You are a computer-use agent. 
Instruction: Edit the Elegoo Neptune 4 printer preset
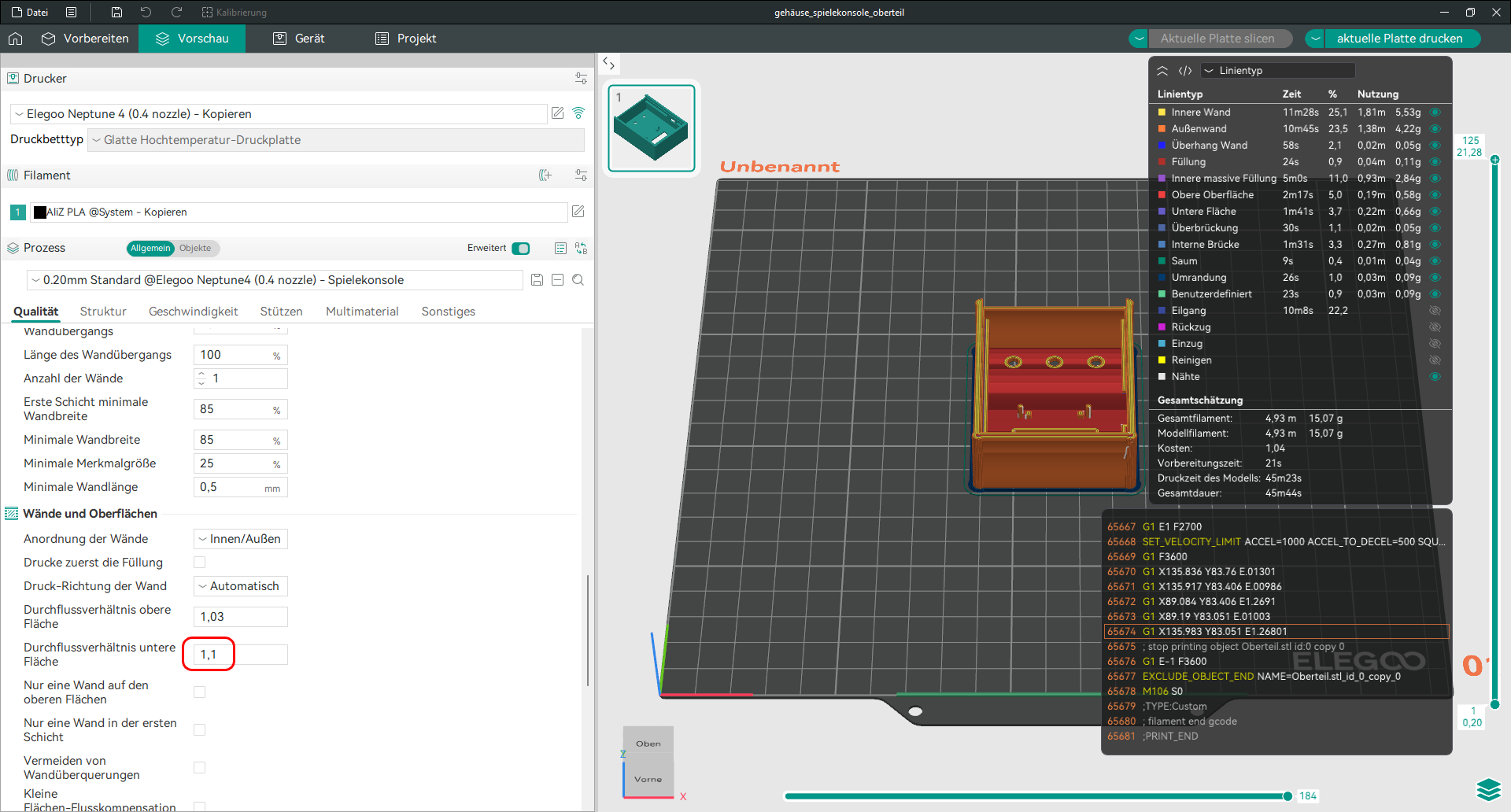click(x=558, y=113)
